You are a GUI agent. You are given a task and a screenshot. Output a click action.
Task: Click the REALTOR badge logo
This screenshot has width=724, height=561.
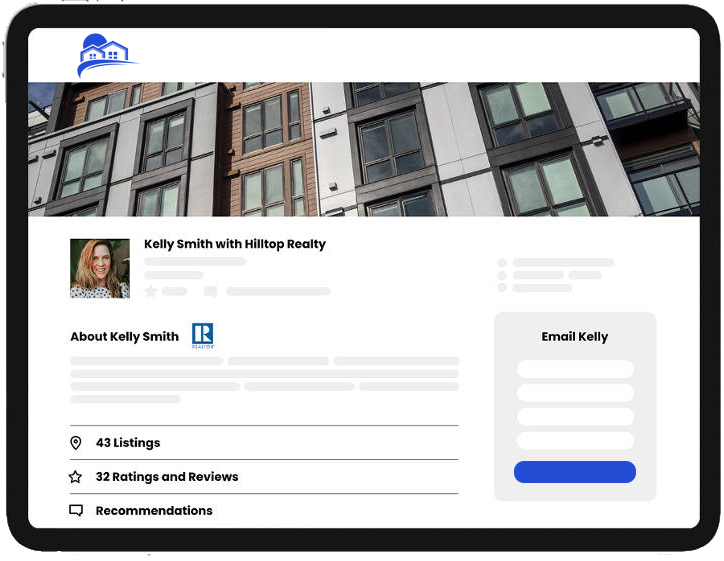(202, 336)
